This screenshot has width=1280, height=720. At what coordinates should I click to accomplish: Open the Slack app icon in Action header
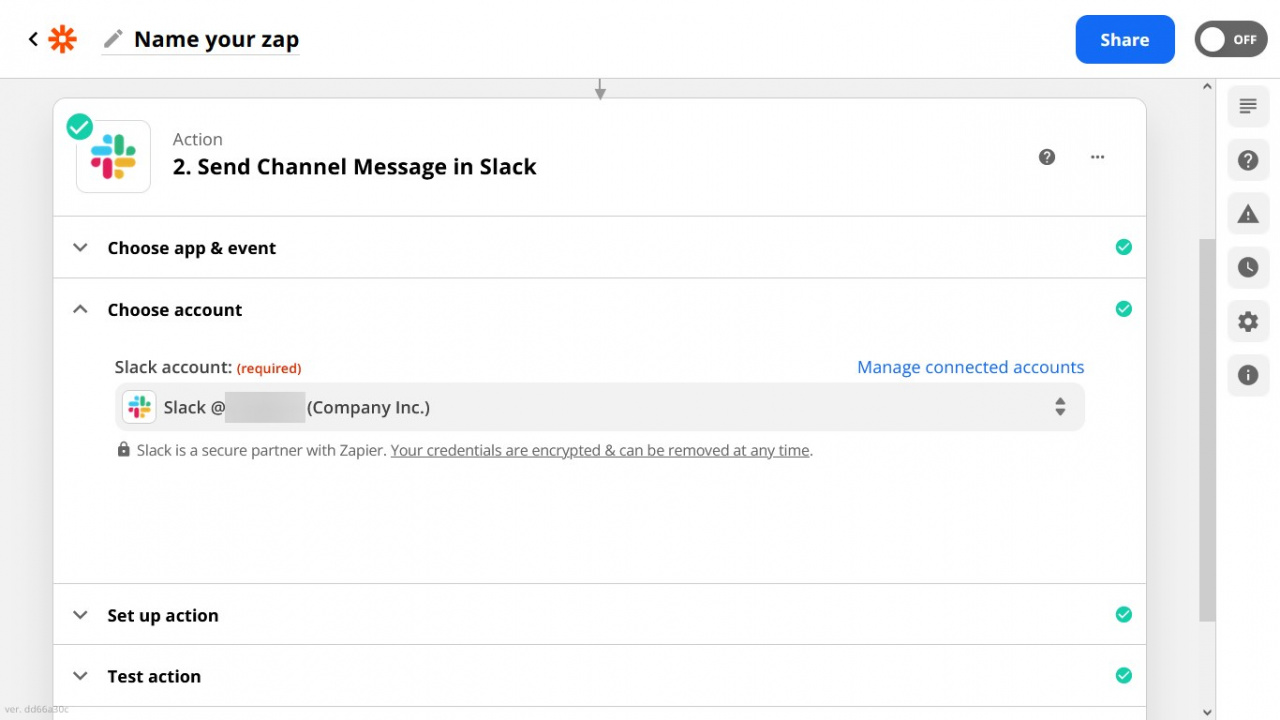tap(113, 157)
